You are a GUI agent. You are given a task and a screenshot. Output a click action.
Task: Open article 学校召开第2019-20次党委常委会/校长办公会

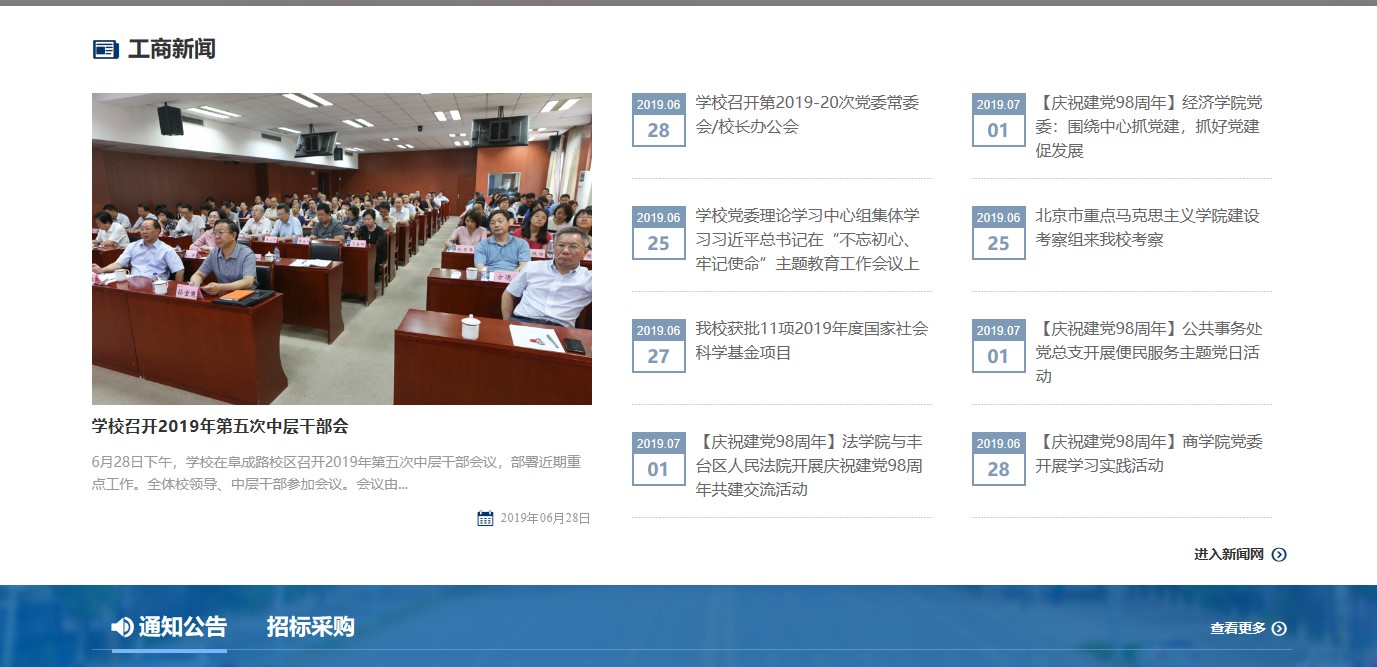tap(807, 114)
